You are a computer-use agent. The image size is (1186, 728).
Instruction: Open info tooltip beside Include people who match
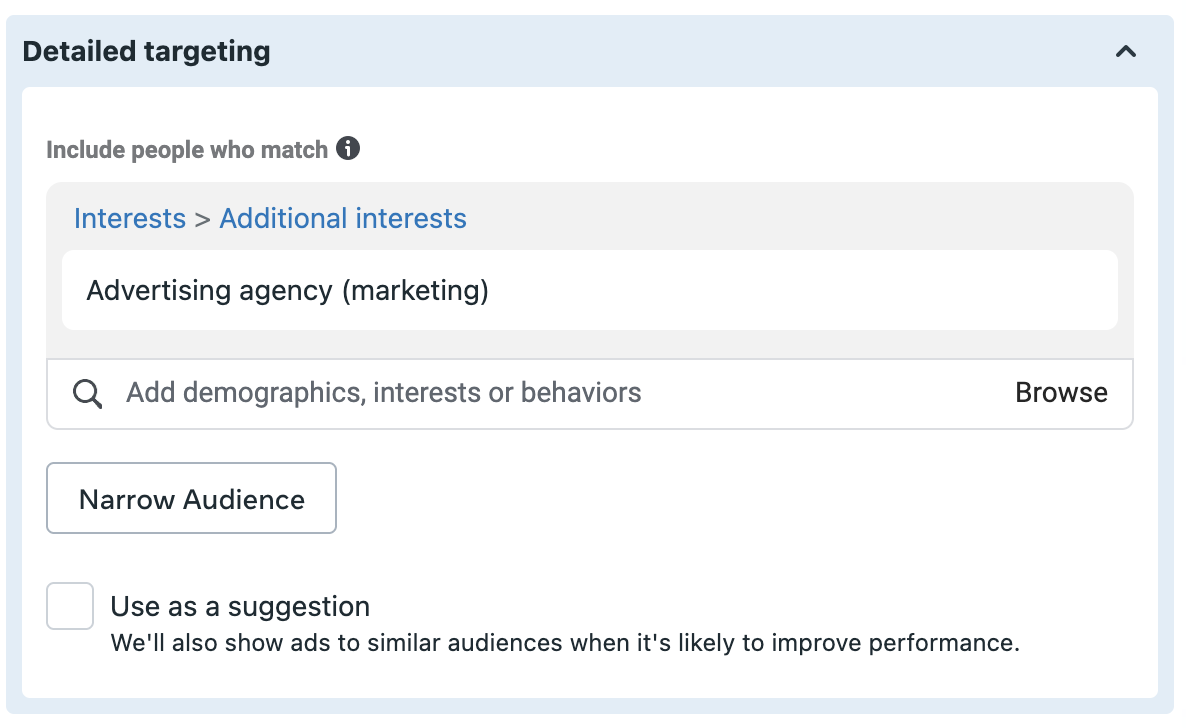click(x=348, y=148)
